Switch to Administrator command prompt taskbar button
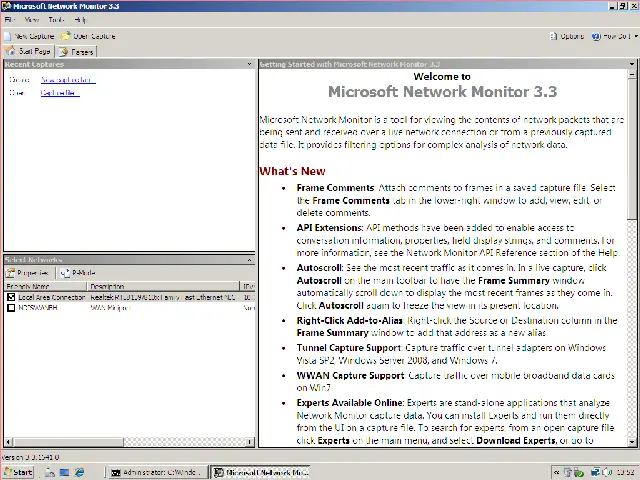 [x=157, y=472]
